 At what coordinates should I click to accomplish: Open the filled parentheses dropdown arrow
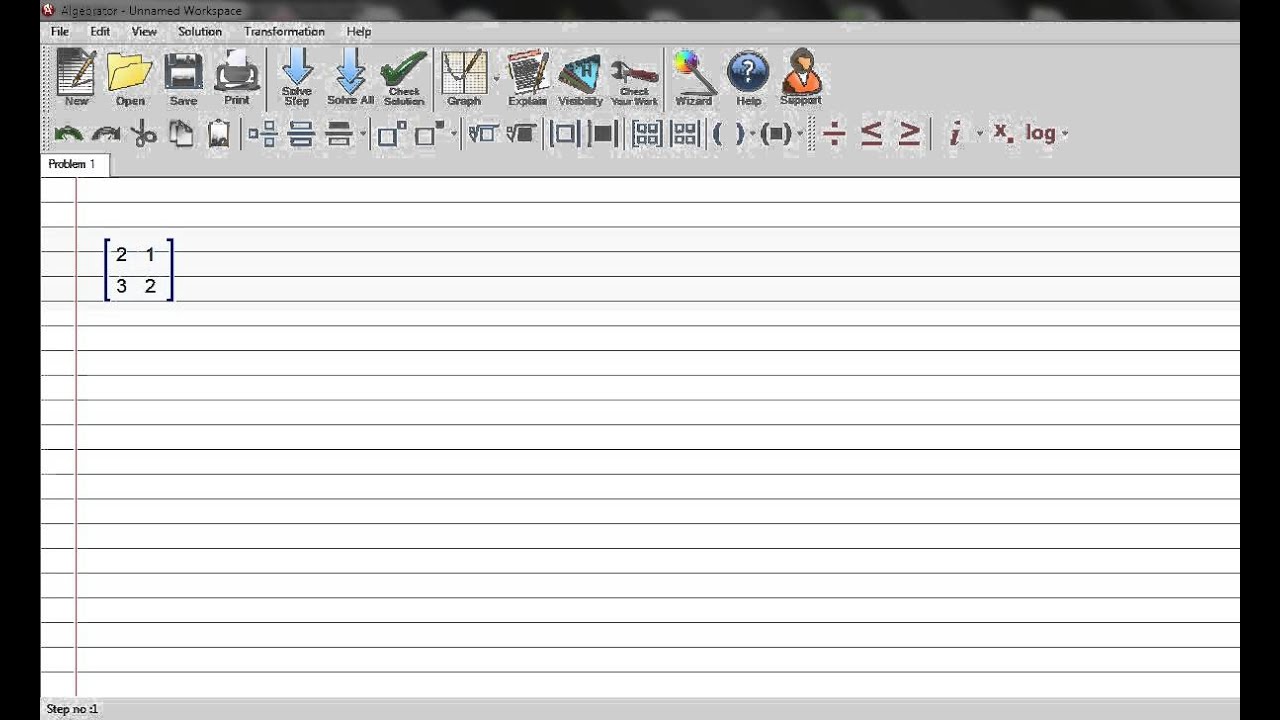800,134
